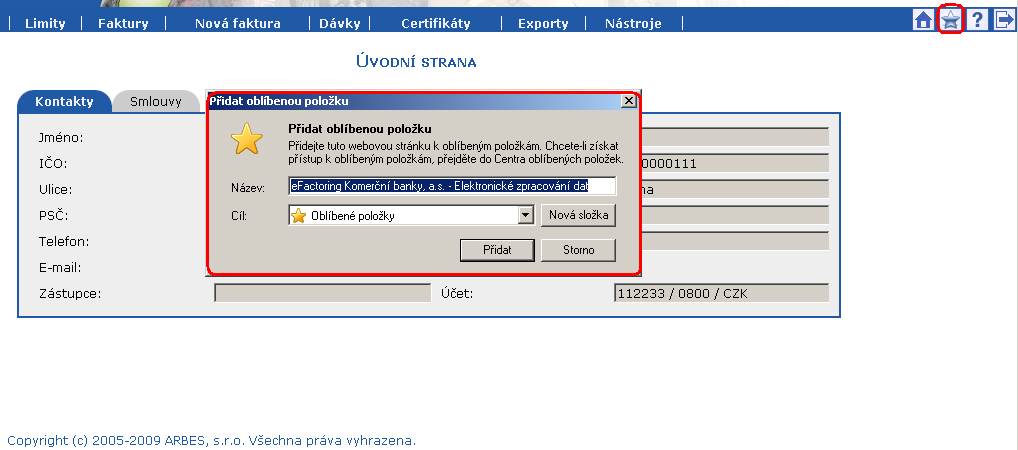Click the Nová složka button
This screenshot has height=450, width=1018.
coord(578,215)
